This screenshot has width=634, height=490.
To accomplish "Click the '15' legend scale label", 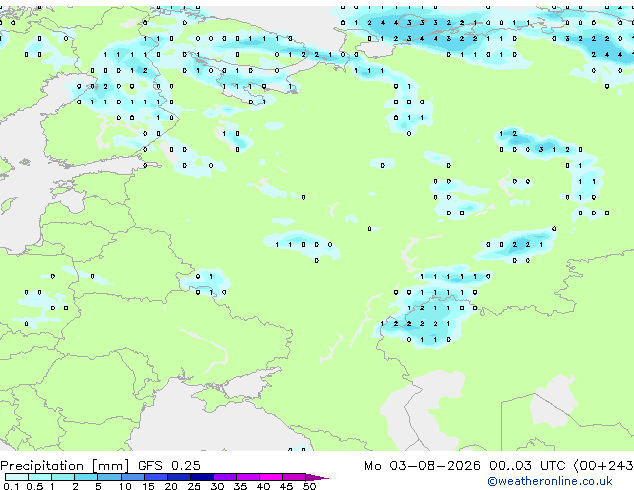I will click(148, 486).
